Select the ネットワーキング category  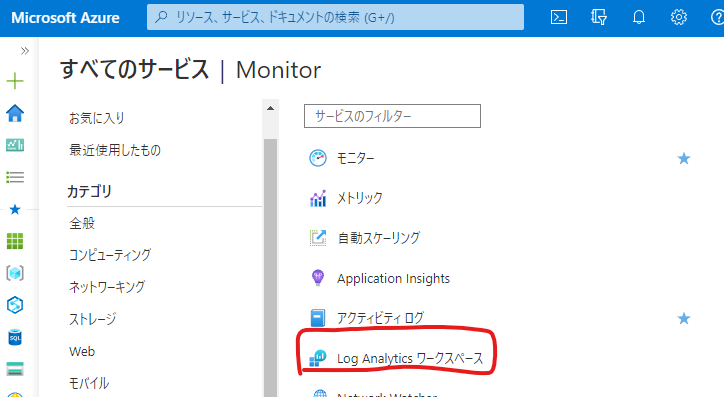107,287
